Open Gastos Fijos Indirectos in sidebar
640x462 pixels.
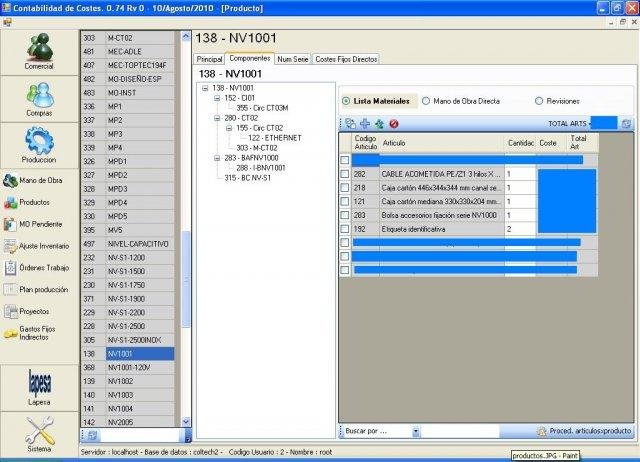[x=29, y=333]
